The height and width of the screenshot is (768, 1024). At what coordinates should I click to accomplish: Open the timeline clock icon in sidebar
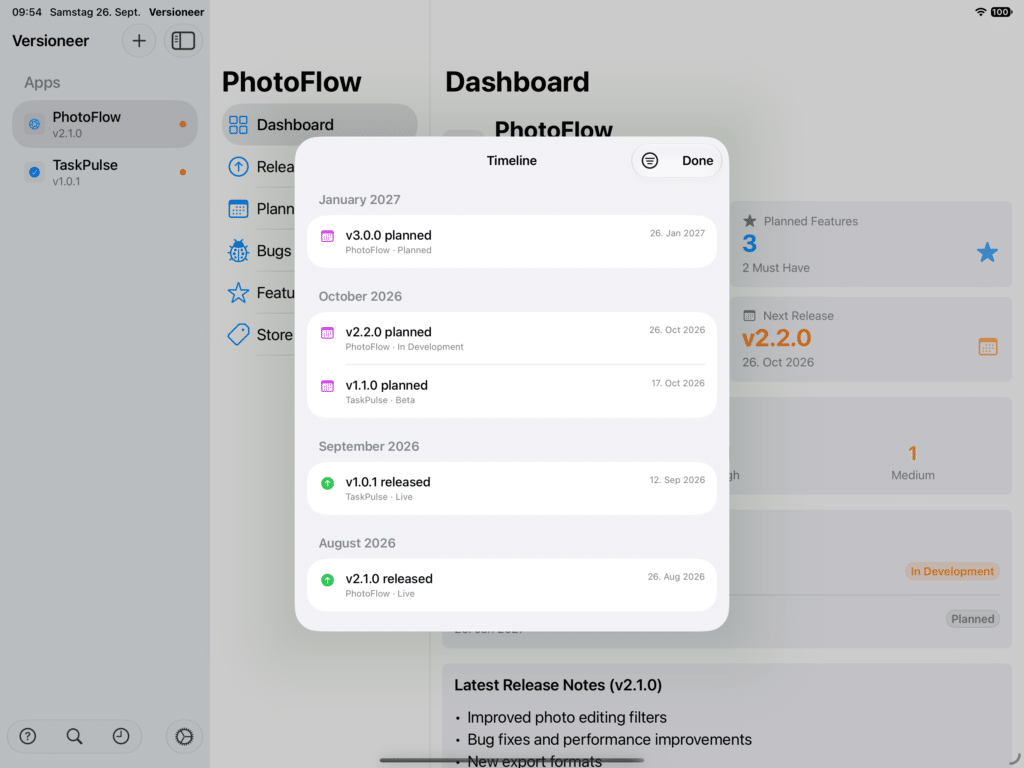point(121,736)
